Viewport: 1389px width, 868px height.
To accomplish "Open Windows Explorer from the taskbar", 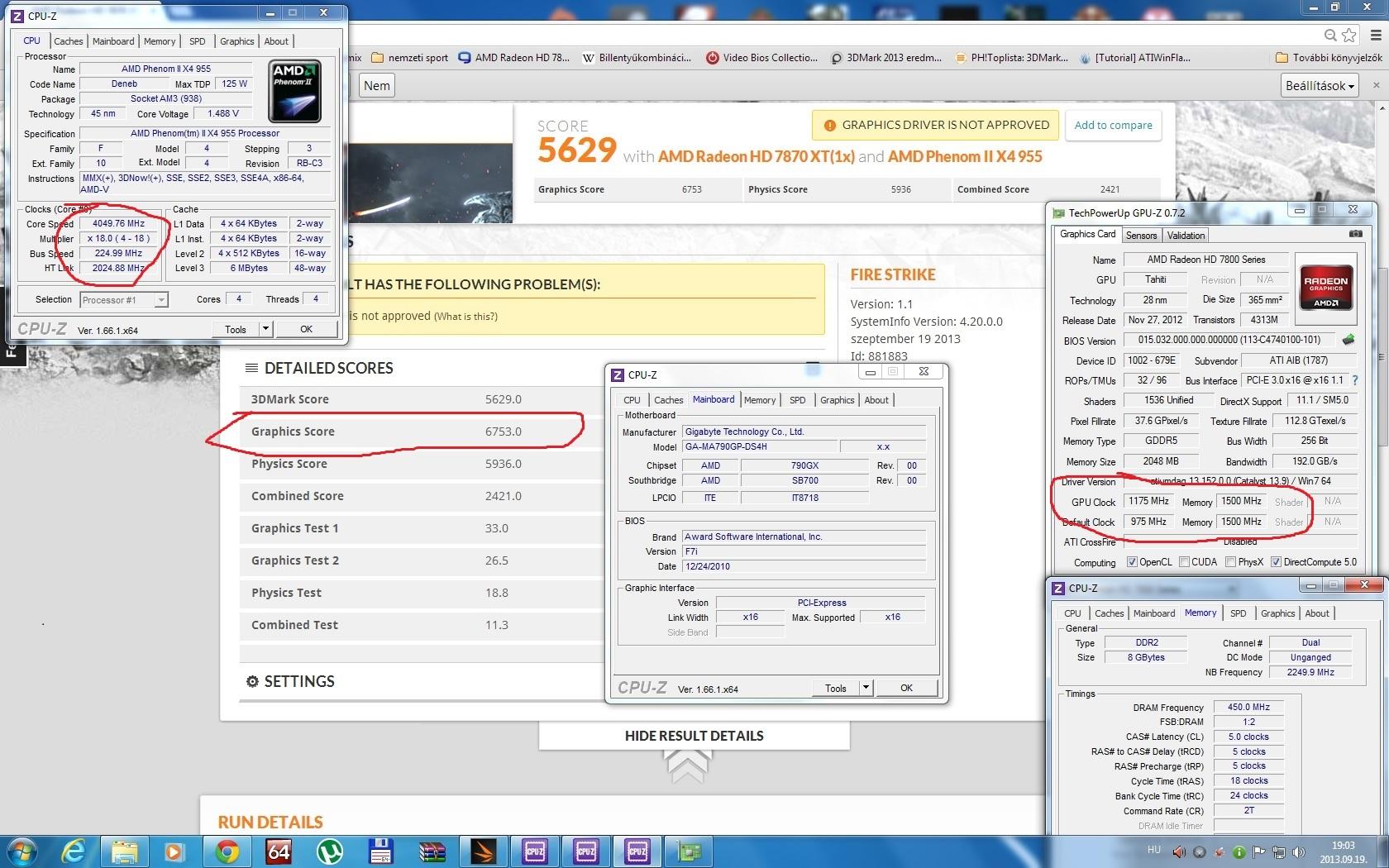I will pyautogui.click(x=125, y=851).
